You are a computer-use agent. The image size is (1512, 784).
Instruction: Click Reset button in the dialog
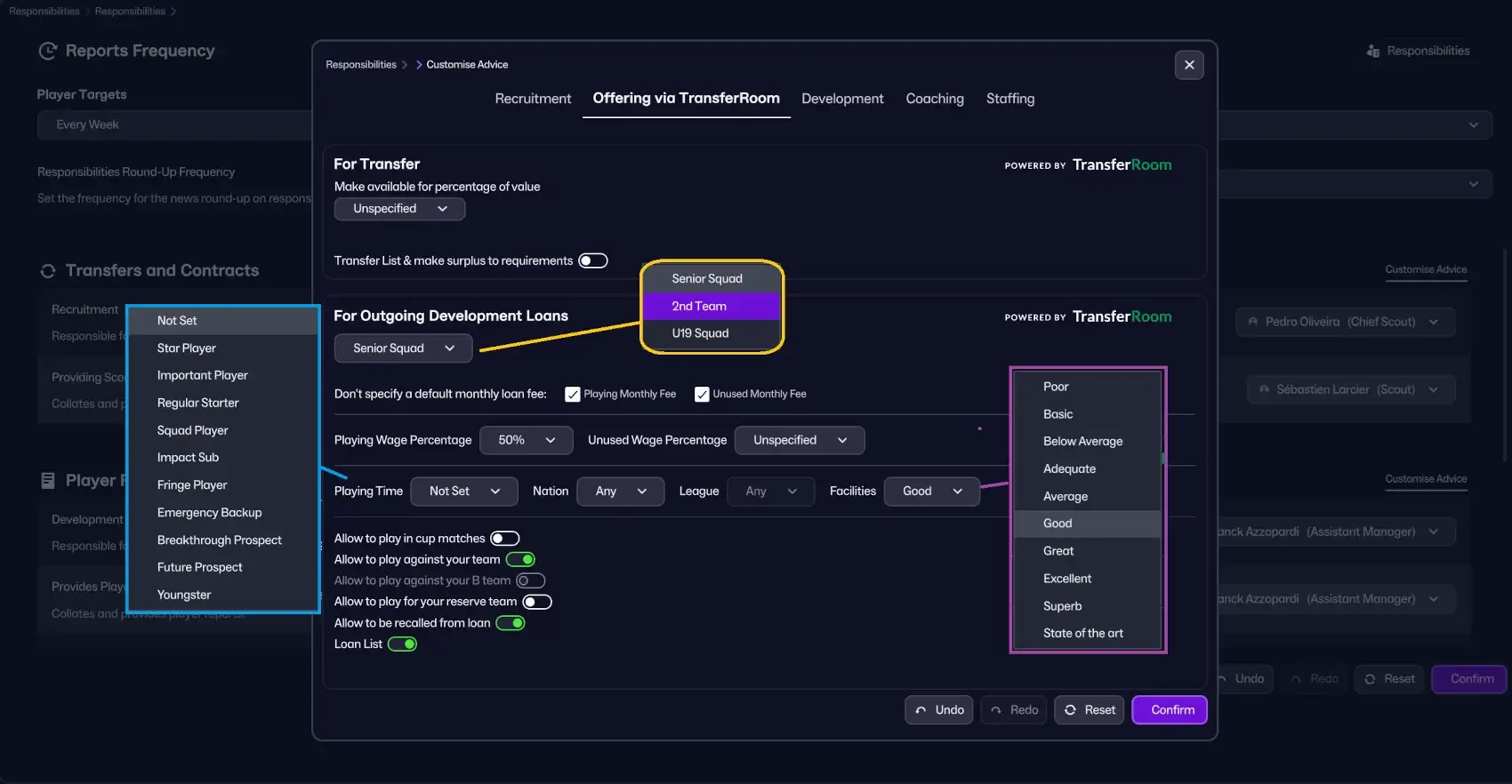coord(1090,710)
